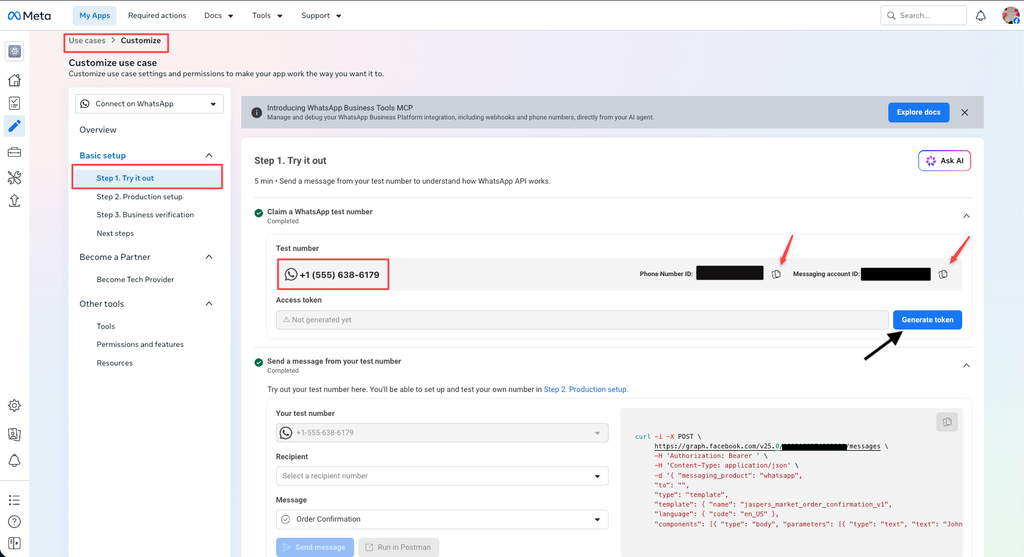Click the Send message button
This screenshot has width=1024, height=557.
[x=315, y=547]
